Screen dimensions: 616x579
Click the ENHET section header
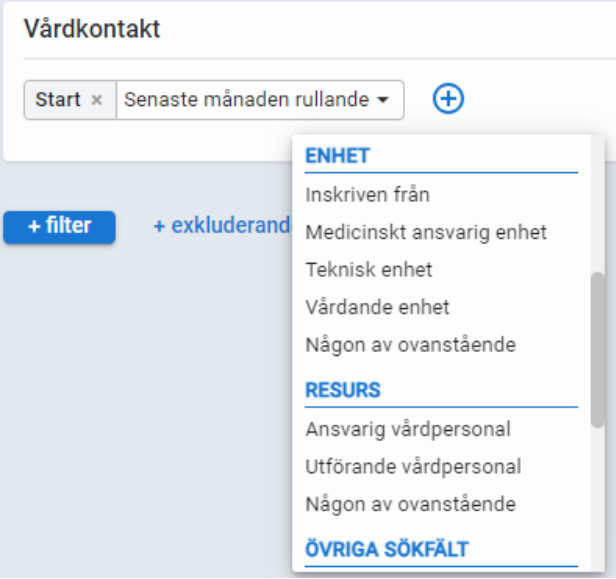point(337,156)
